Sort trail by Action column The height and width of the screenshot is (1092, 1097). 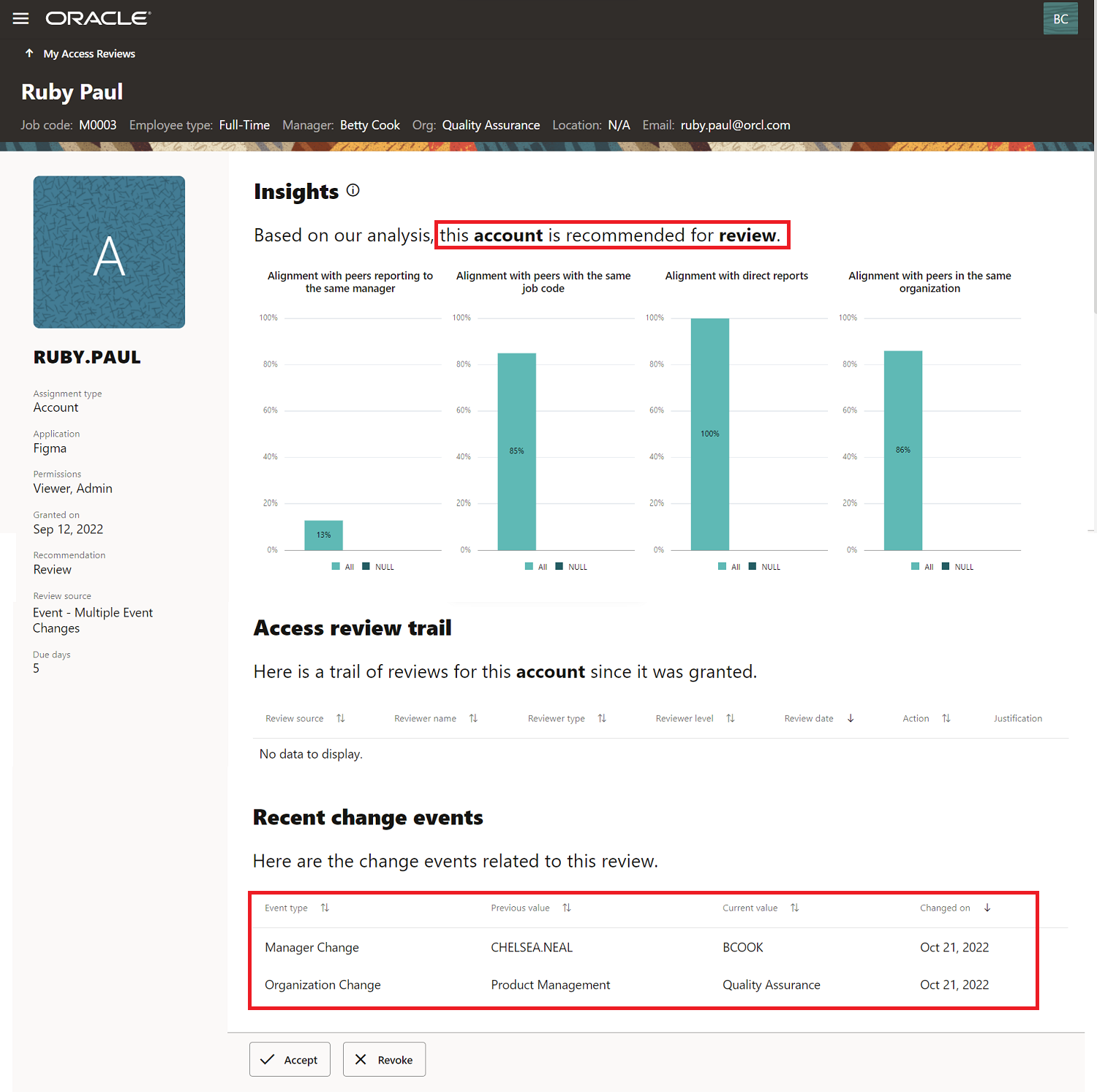point(946,718)
